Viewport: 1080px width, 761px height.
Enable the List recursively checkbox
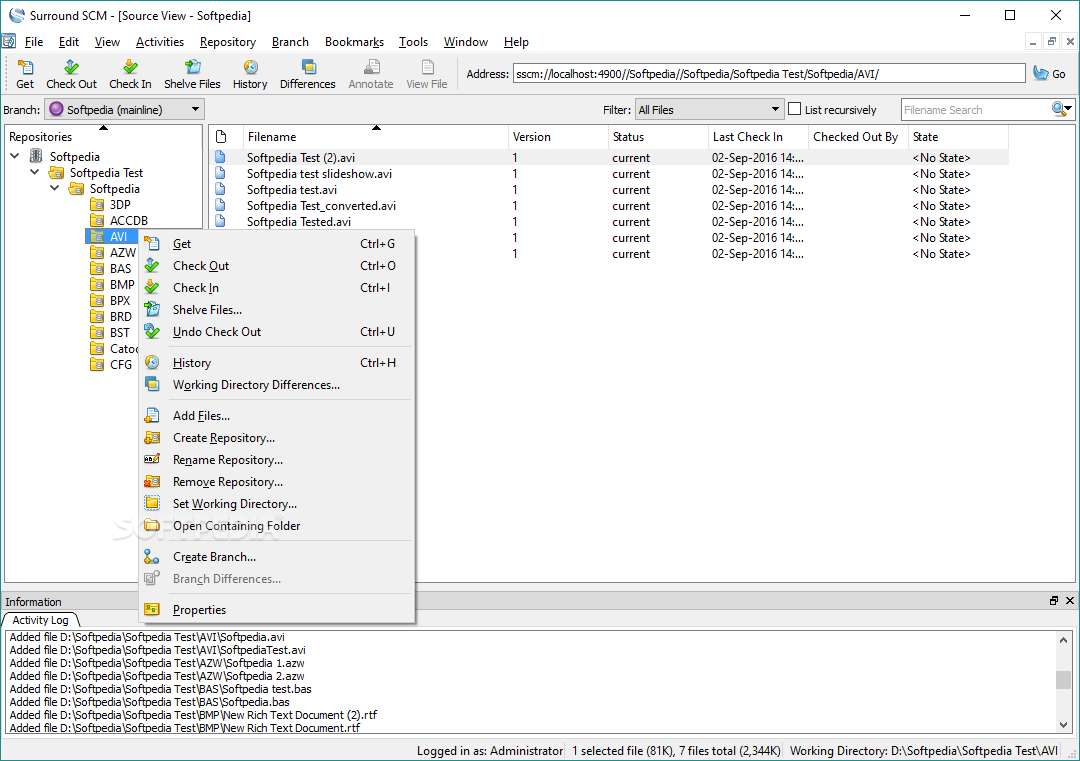pyautogui.click(x=794, y=109)
